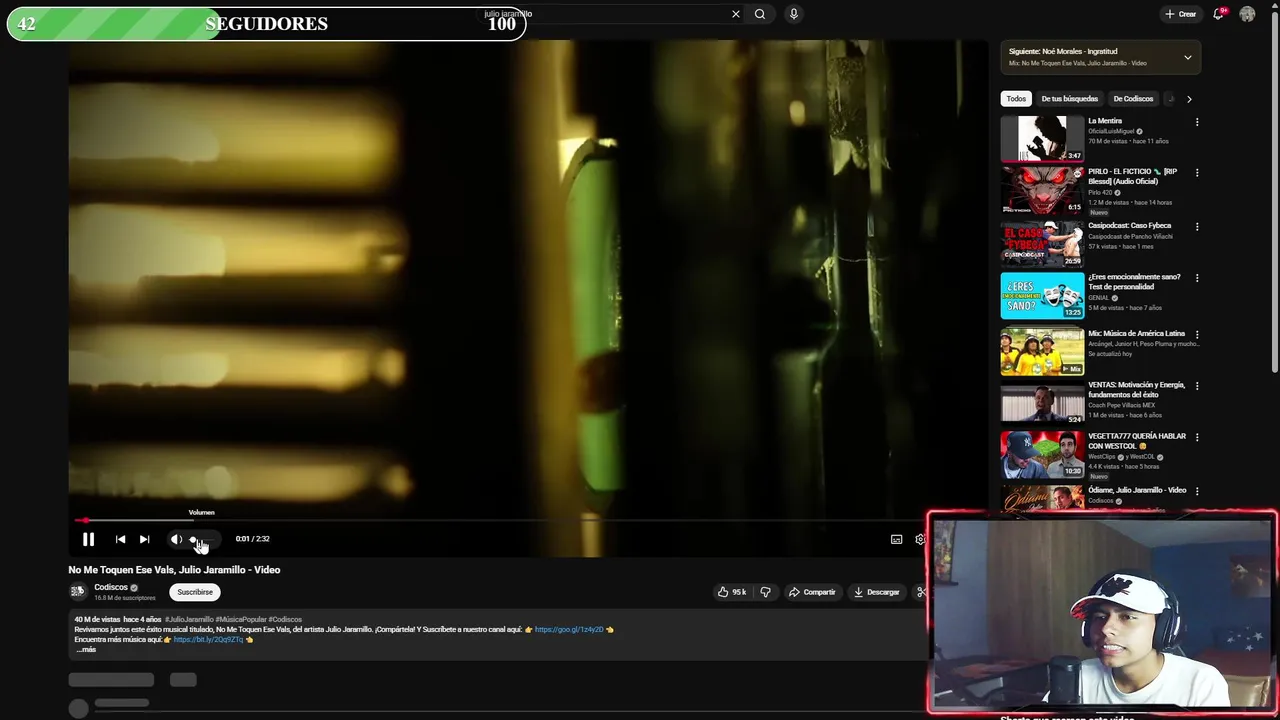Click the #MúsicaPopular hashtag
The image size is (1280, 720).
coord(241,619)
